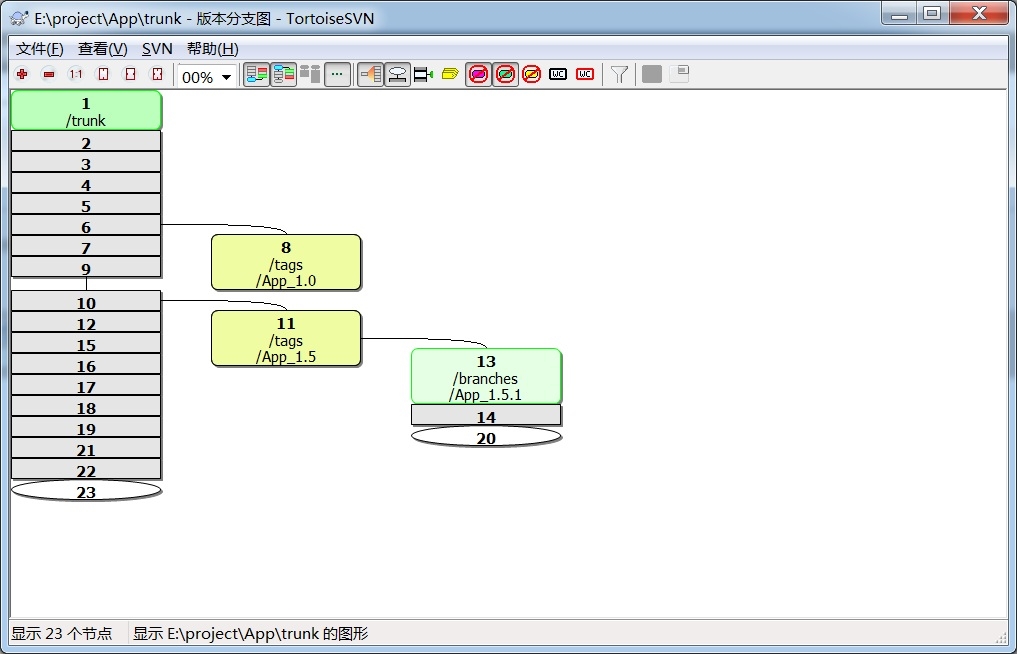Image resolution: width=1020 pixels, height=654 pixels.
Task: Click status text 显示 E:\project\App\trunk 的图形
Action: (x=250, y=633)
